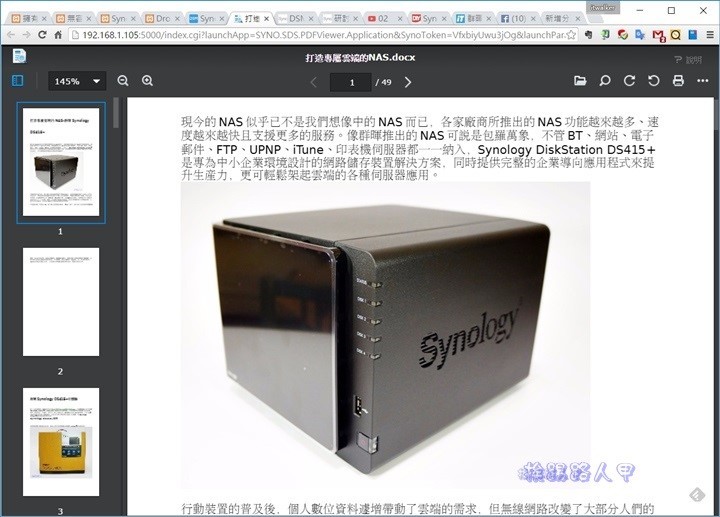Click the browser back button

(11, 35)
